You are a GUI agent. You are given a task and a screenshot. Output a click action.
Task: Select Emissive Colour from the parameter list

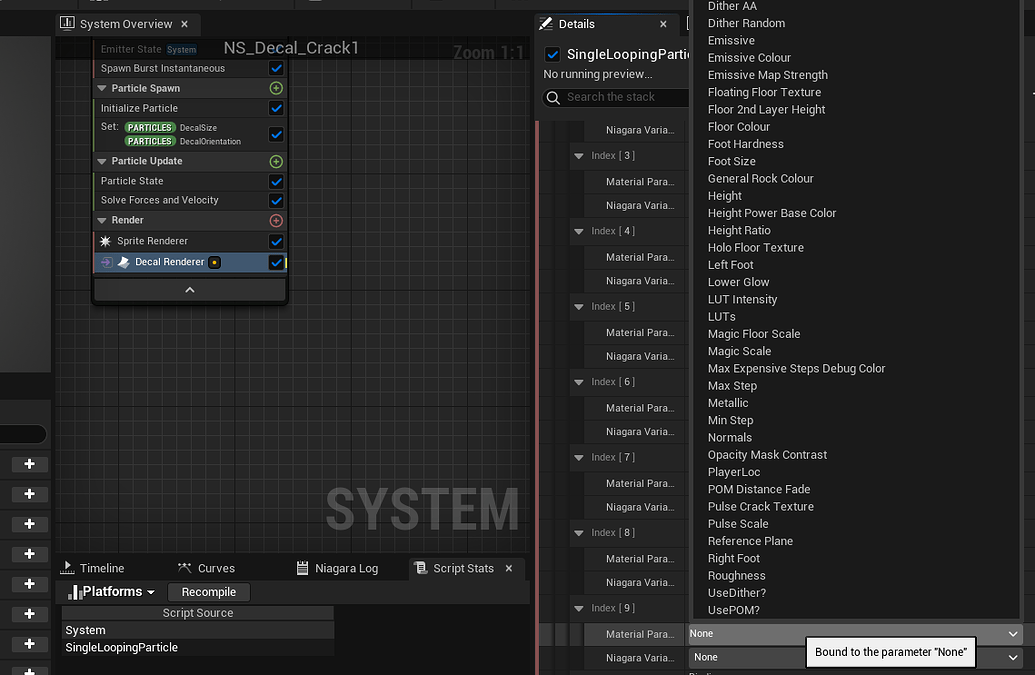749,57
